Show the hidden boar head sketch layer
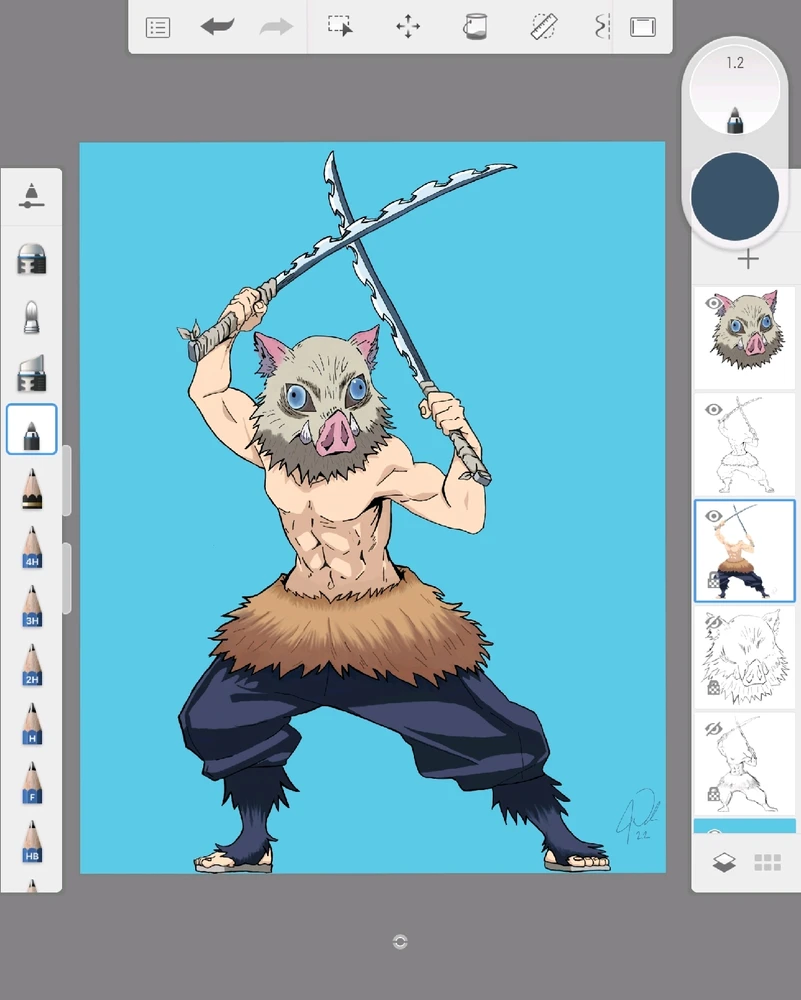The height and width of the screenshot is (1000, 801). tap(714, 622)
